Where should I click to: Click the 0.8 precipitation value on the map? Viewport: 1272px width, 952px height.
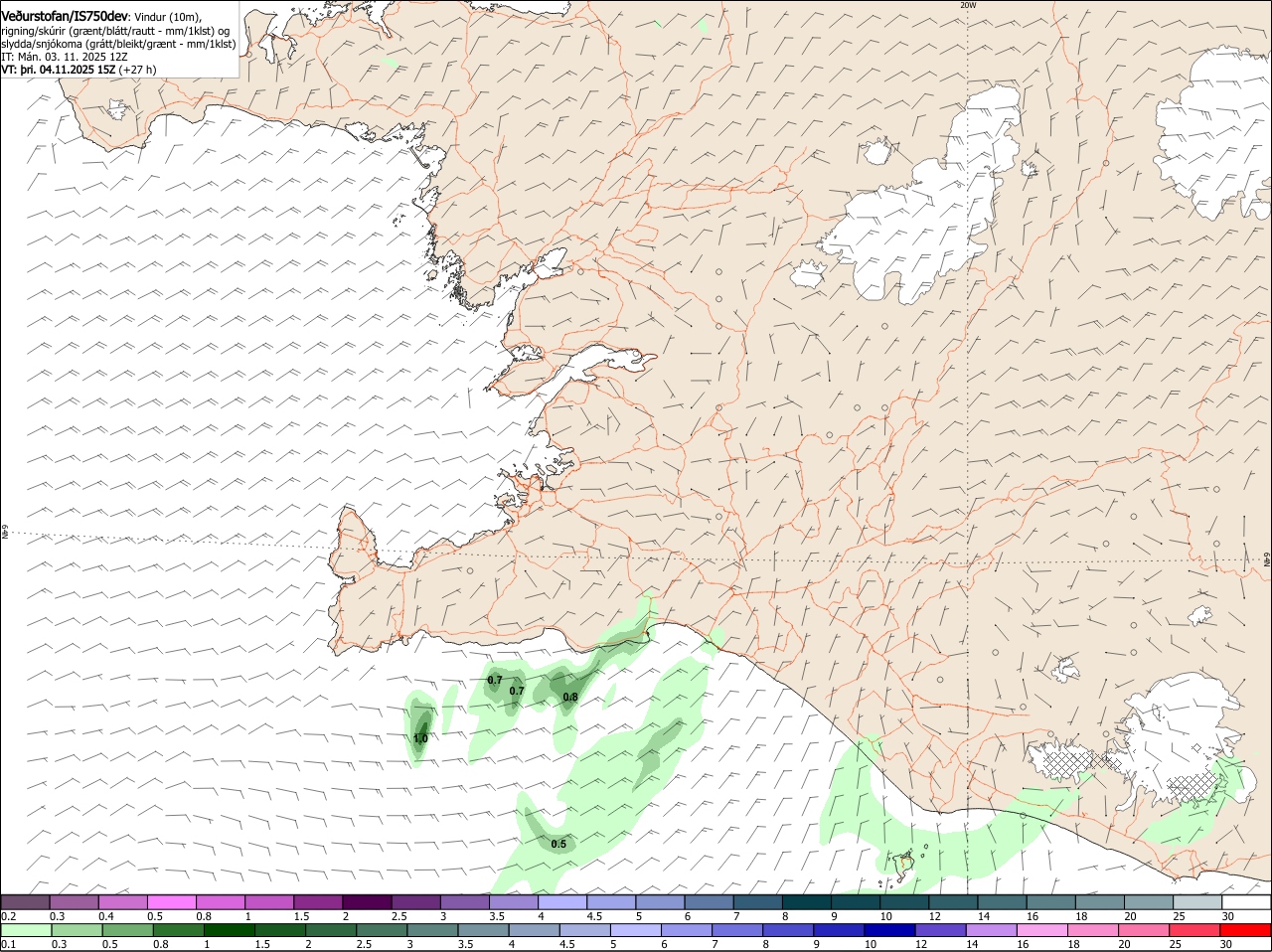click(x=570, y=698)
